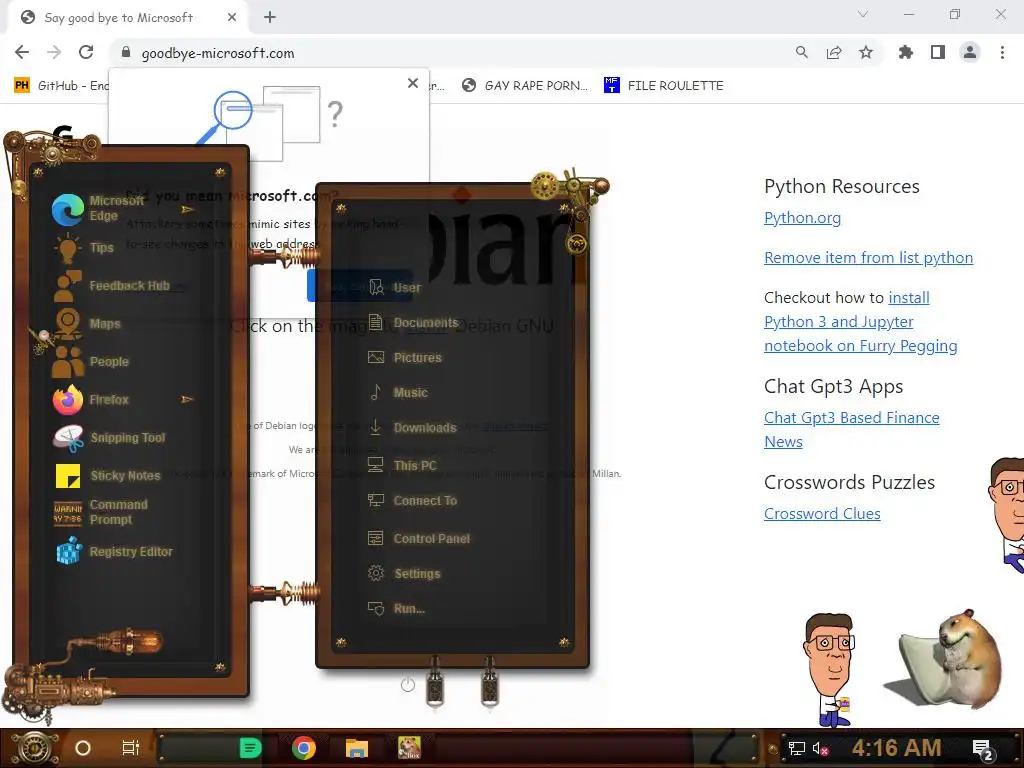Open GitHub bookmark in bookmarks bar

point(62,86)
